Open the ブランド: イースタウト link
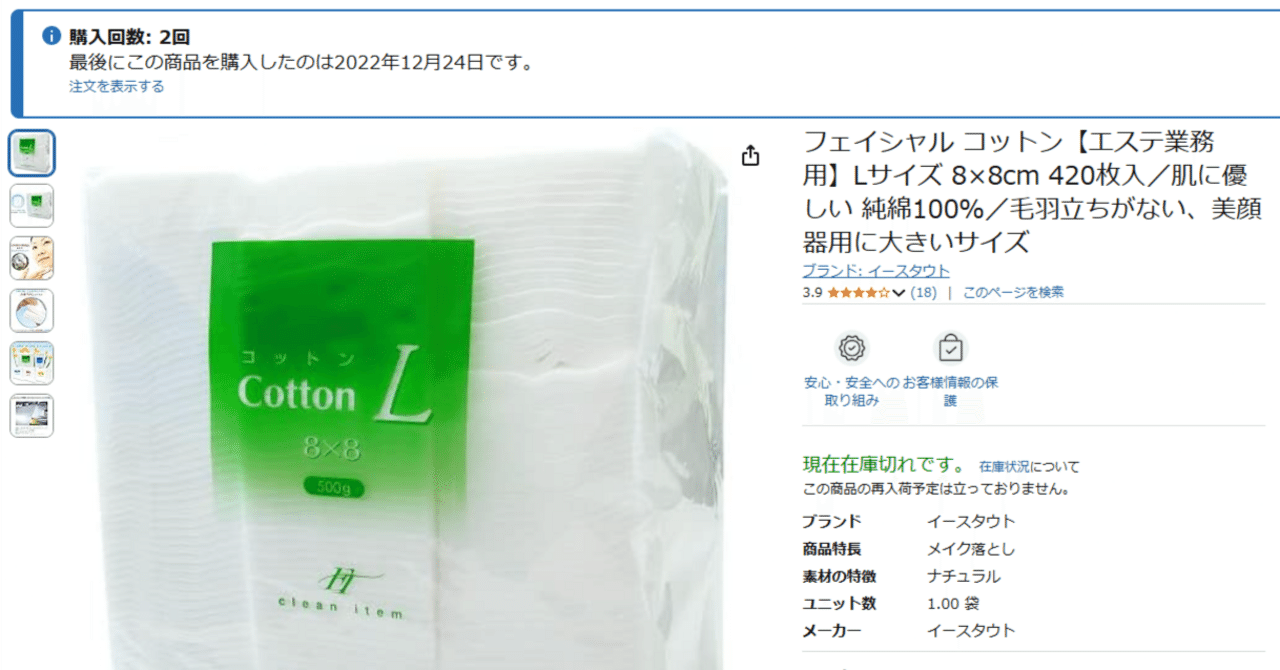The image size is (1280, 670). pos(876,271)
